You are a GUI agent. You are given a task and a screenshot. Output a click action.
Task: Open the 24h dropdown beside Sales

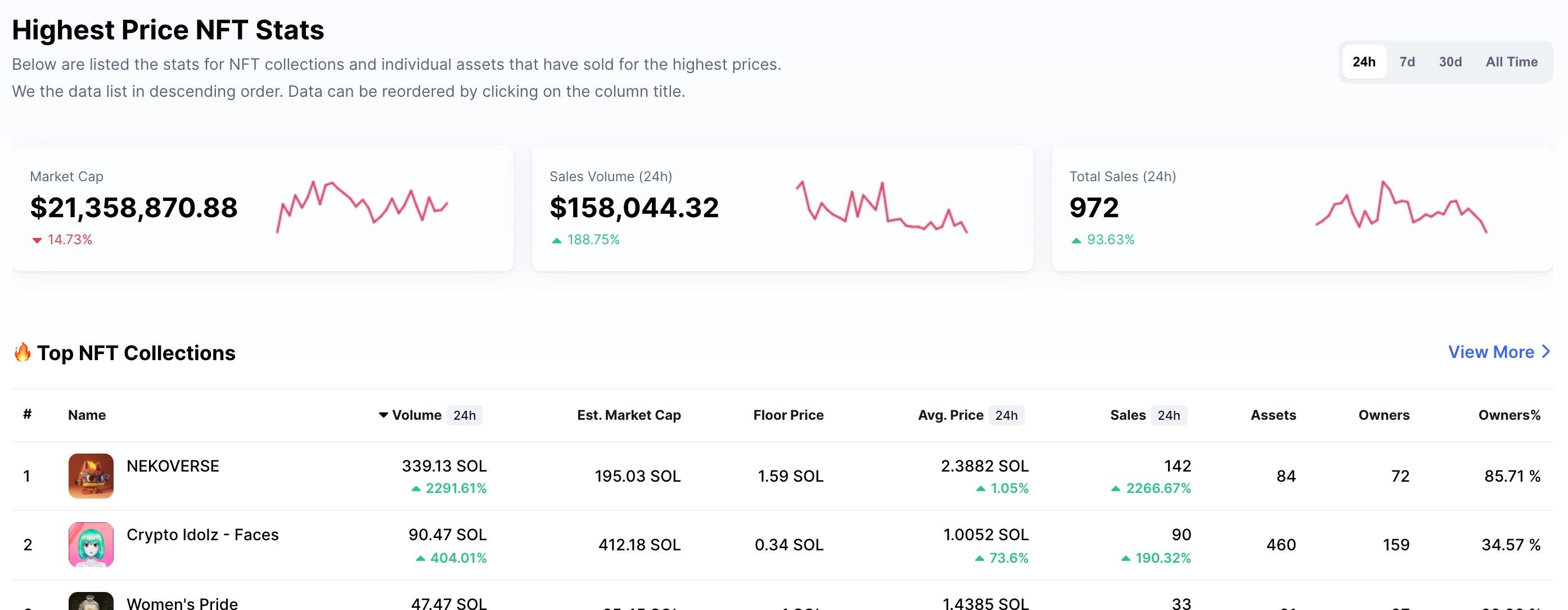pos(1169,415)
